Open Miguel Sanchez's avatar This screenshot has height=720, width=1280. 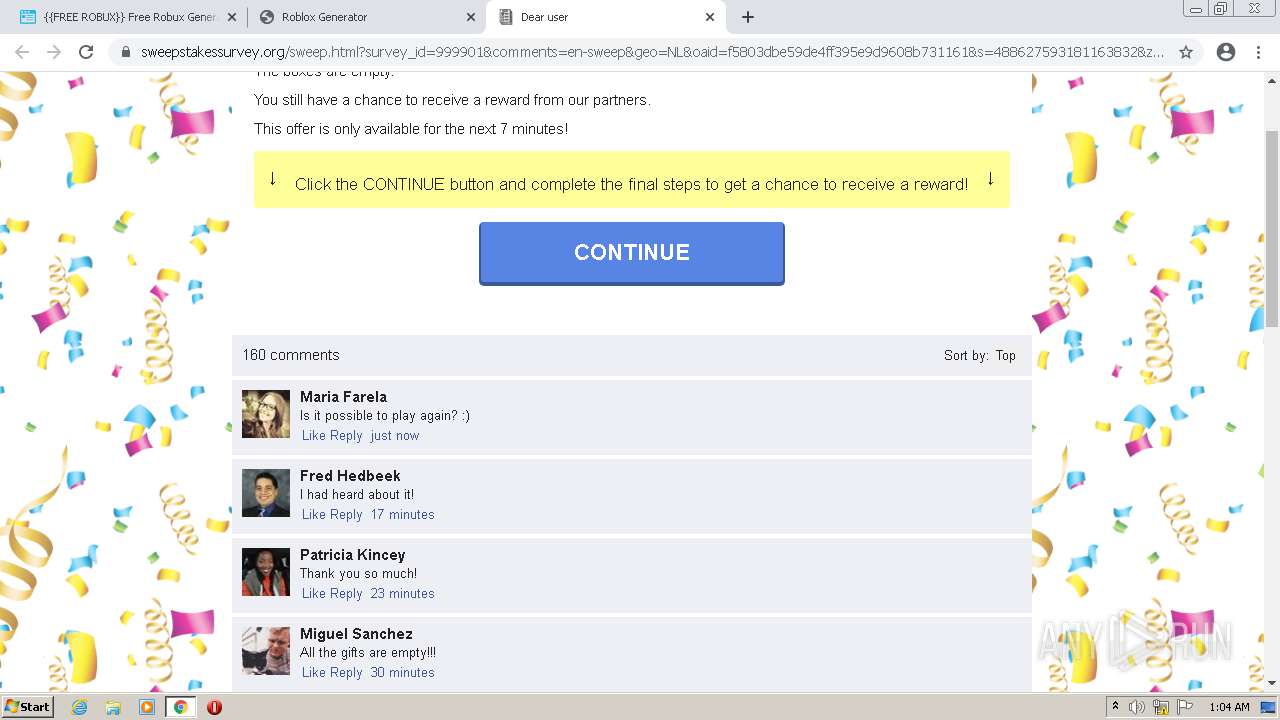tap(266, 651)
